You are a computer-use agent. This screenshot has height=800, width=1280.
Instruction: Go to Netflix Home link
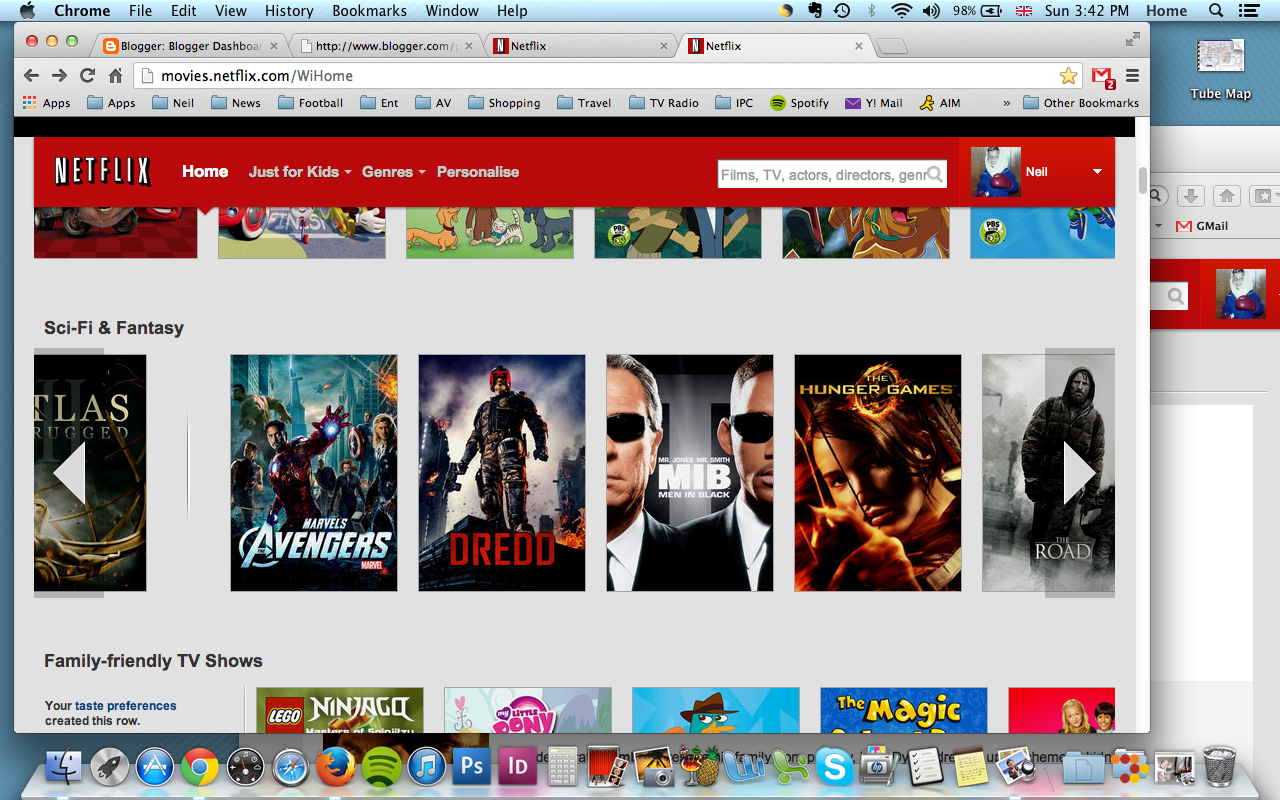coord(205,172)
